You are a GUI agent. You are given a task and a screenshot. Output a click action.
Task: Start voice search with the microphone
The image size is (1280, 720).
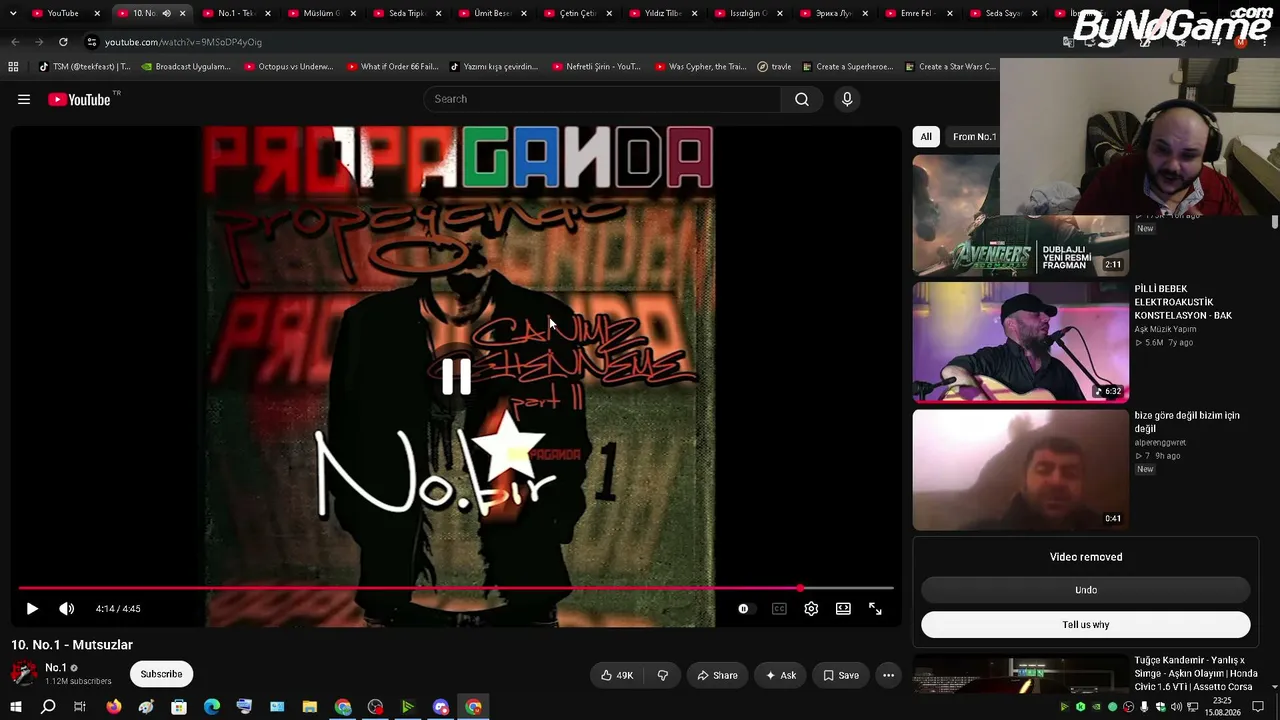[x=847, y=99]
